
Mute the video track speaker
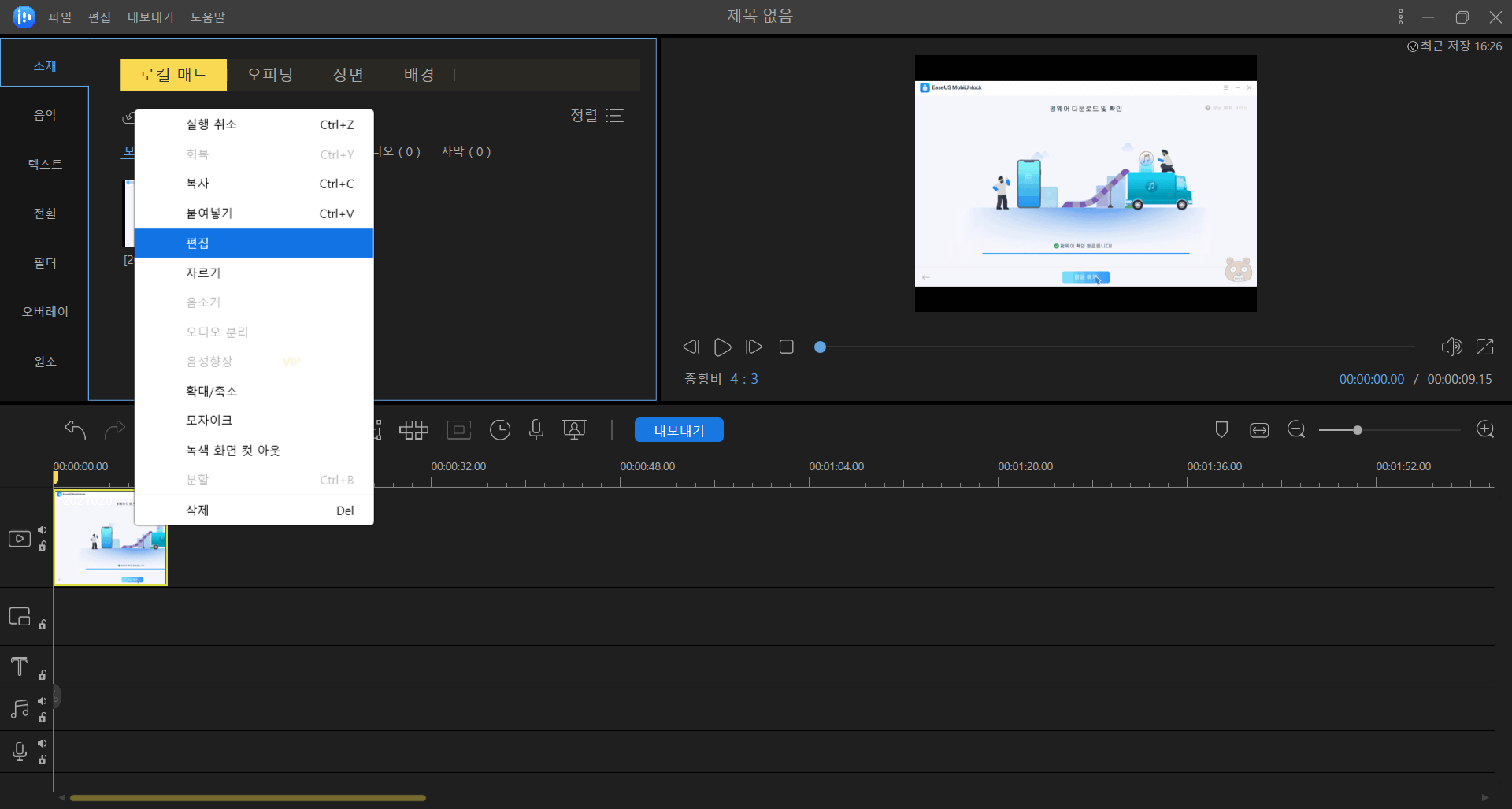click(x=43, y=530)
